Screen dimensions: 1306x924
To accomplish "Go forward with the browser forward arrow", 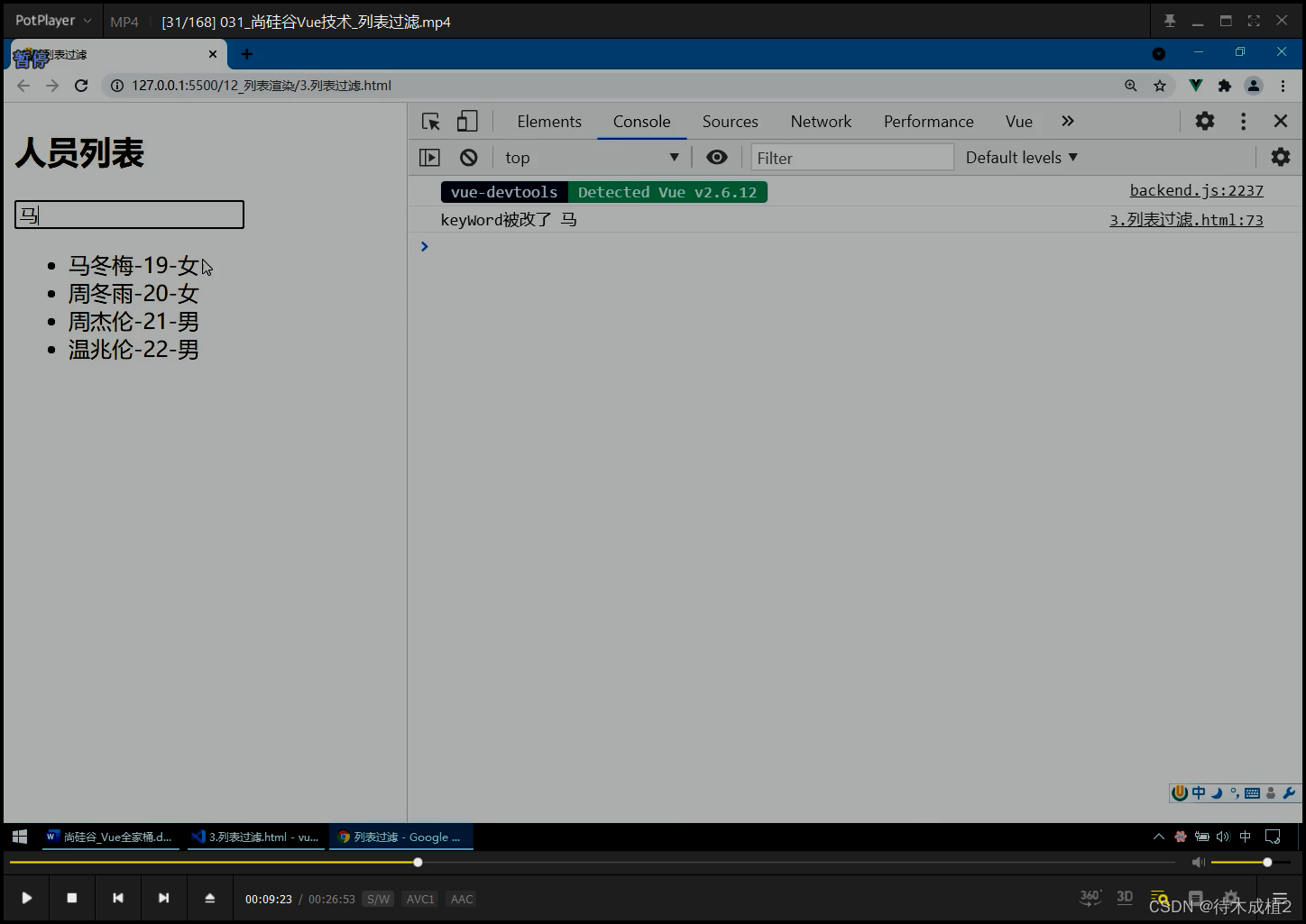I will coord(52,86).
